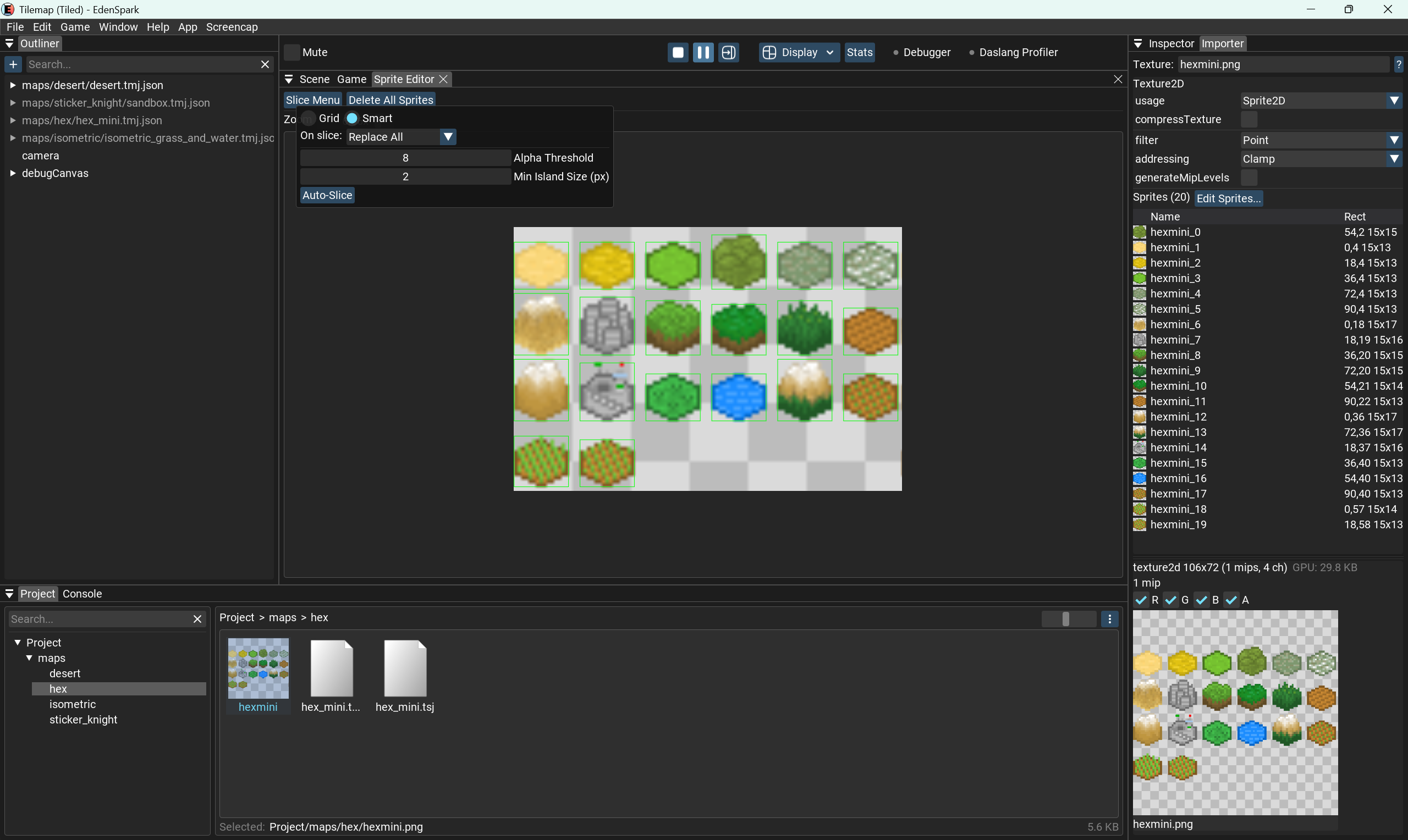The width and height of the screenshot is (1408, 840).
Task: Expand maps/desert/desert.tmj.json in Outliner
Action: tap(13, 85)
